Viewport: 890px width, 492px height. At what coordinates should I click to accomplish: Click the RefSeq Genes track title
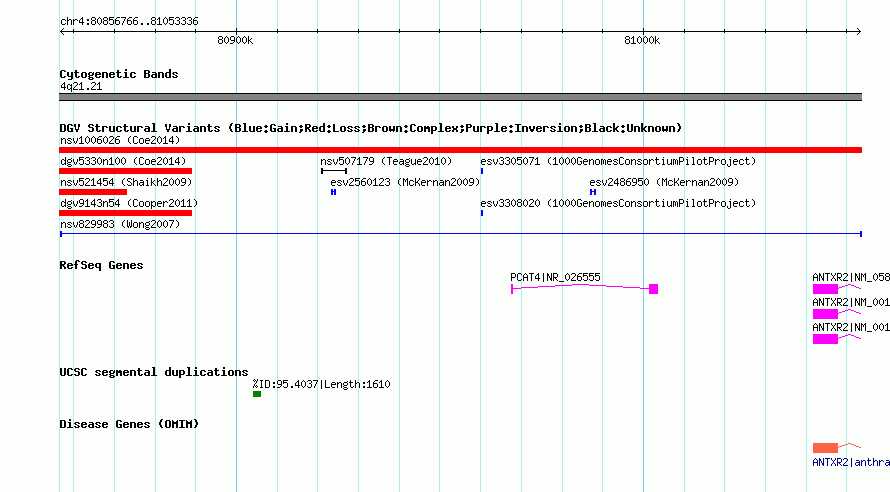(101, 265)
